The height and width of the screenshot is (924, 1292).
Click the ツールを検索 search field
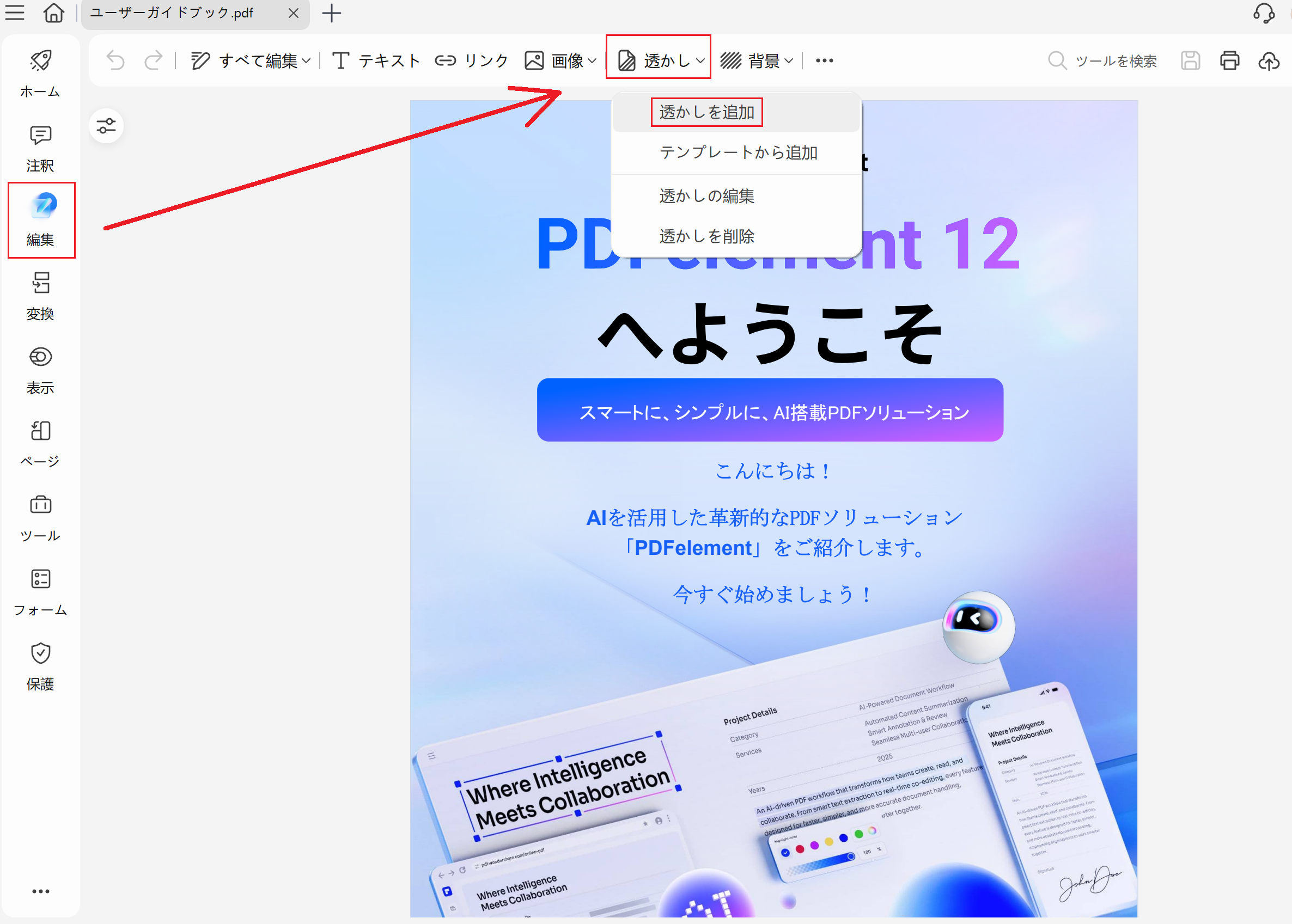(1102, 60)
